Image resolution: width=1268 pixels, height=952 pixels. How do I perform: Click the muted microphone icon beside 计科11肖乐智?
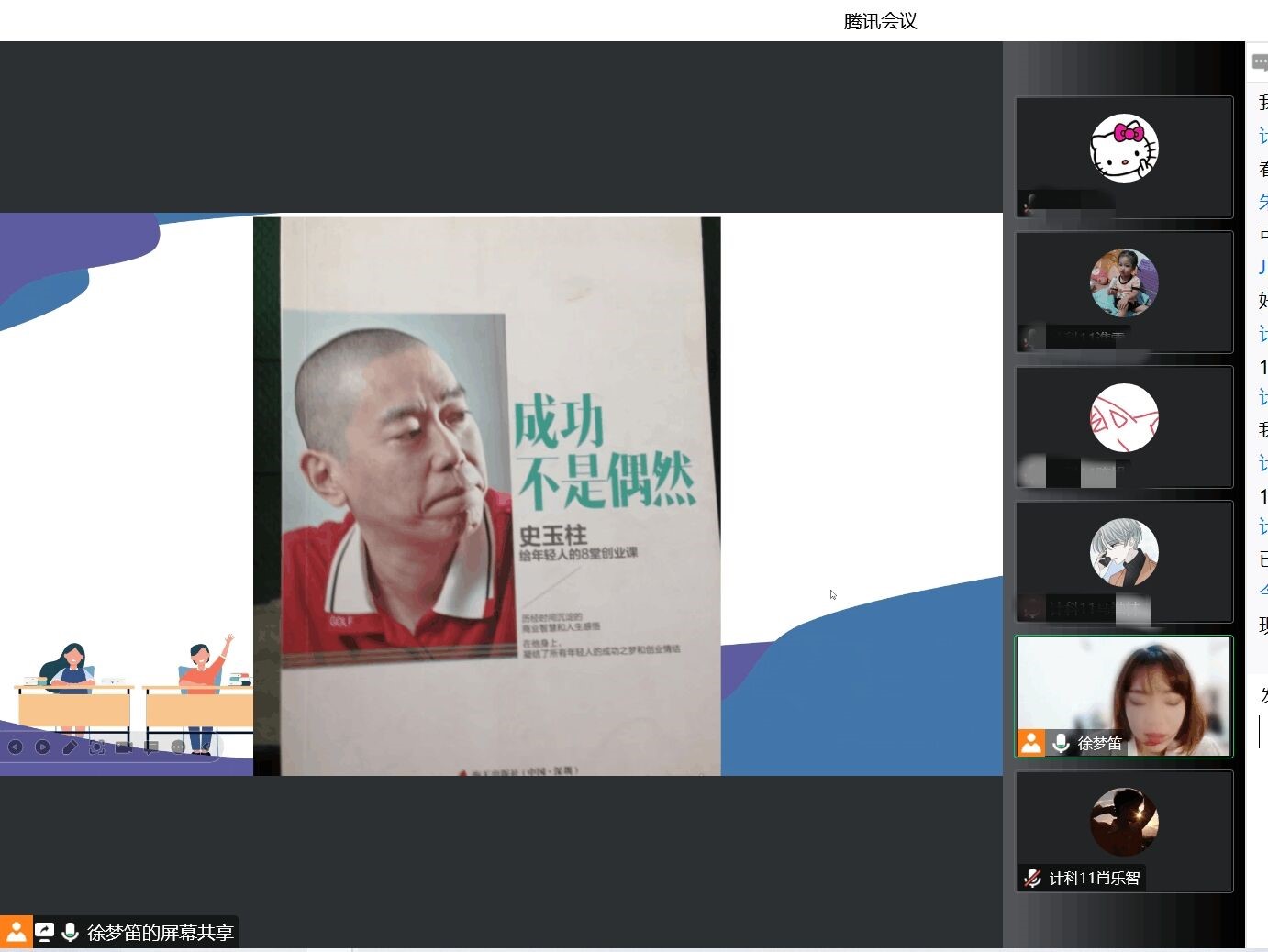click(1032, 878)
